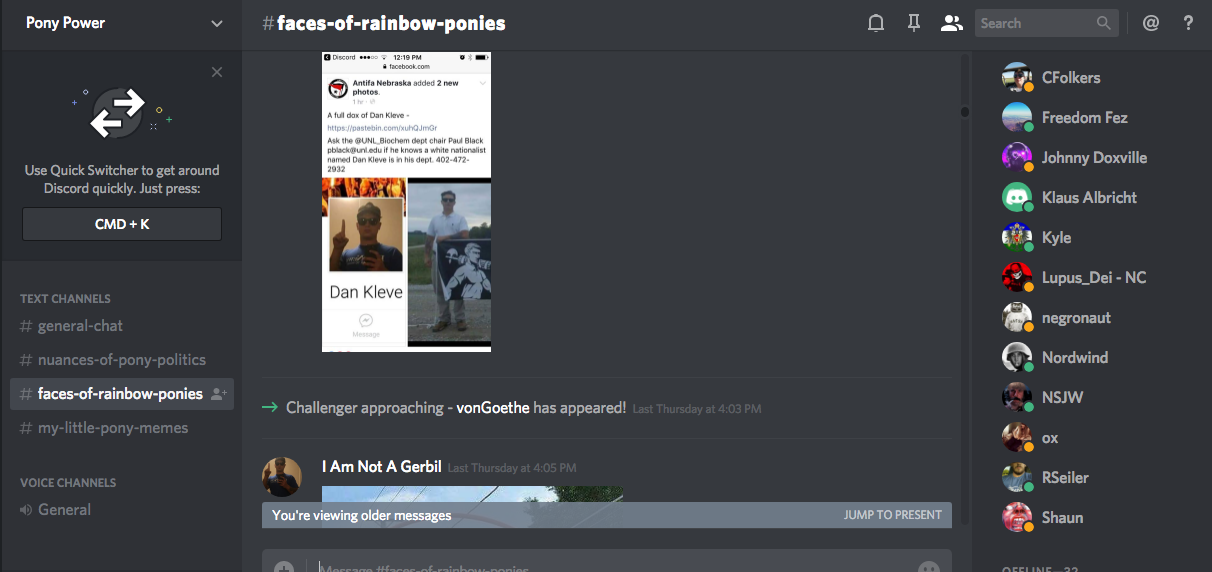Go to my-little-pony-memes channel
Image resolution: width=1212 pixels, height=572 pixels.
click(x=112, y=428)
